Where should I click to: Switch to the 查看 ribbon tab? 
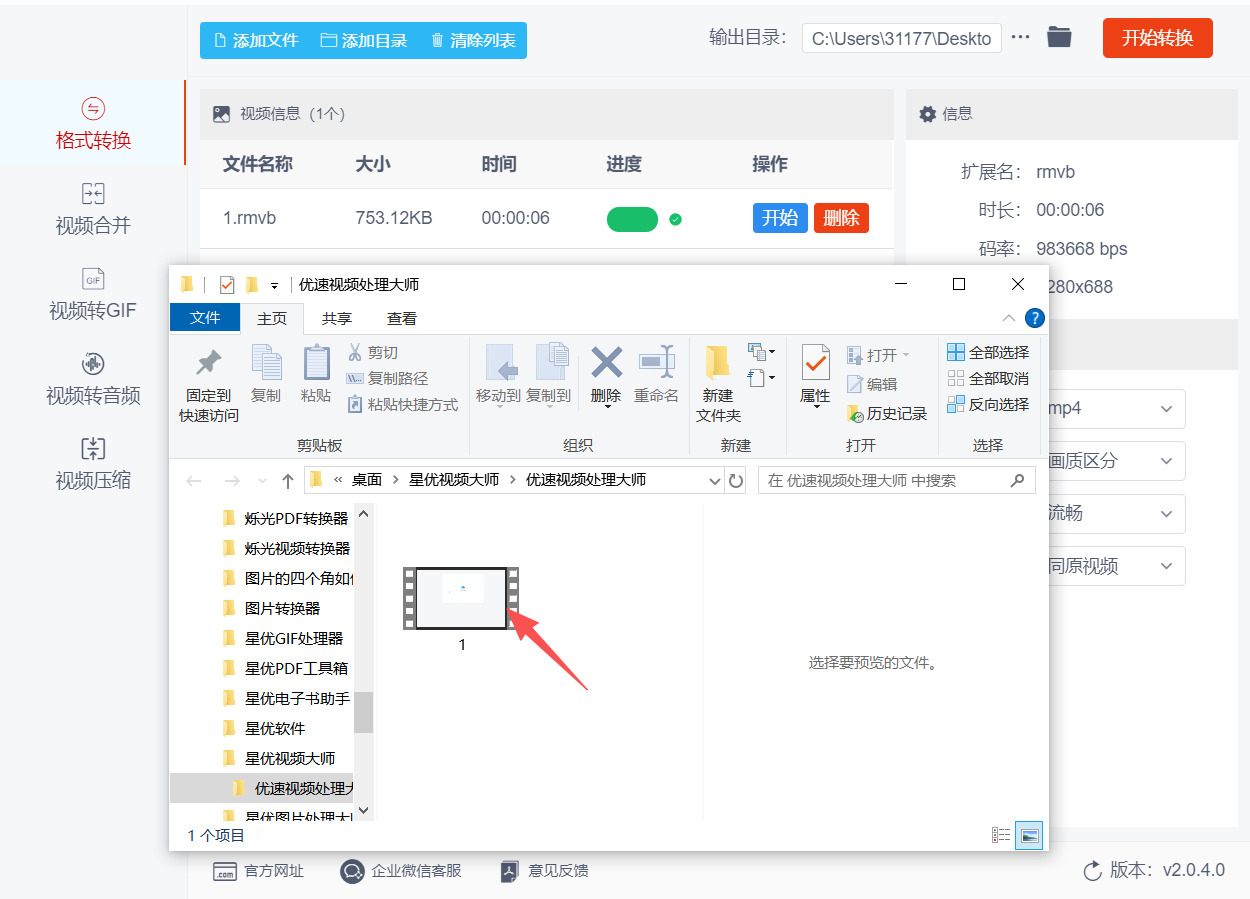click(x=401, y=318)
